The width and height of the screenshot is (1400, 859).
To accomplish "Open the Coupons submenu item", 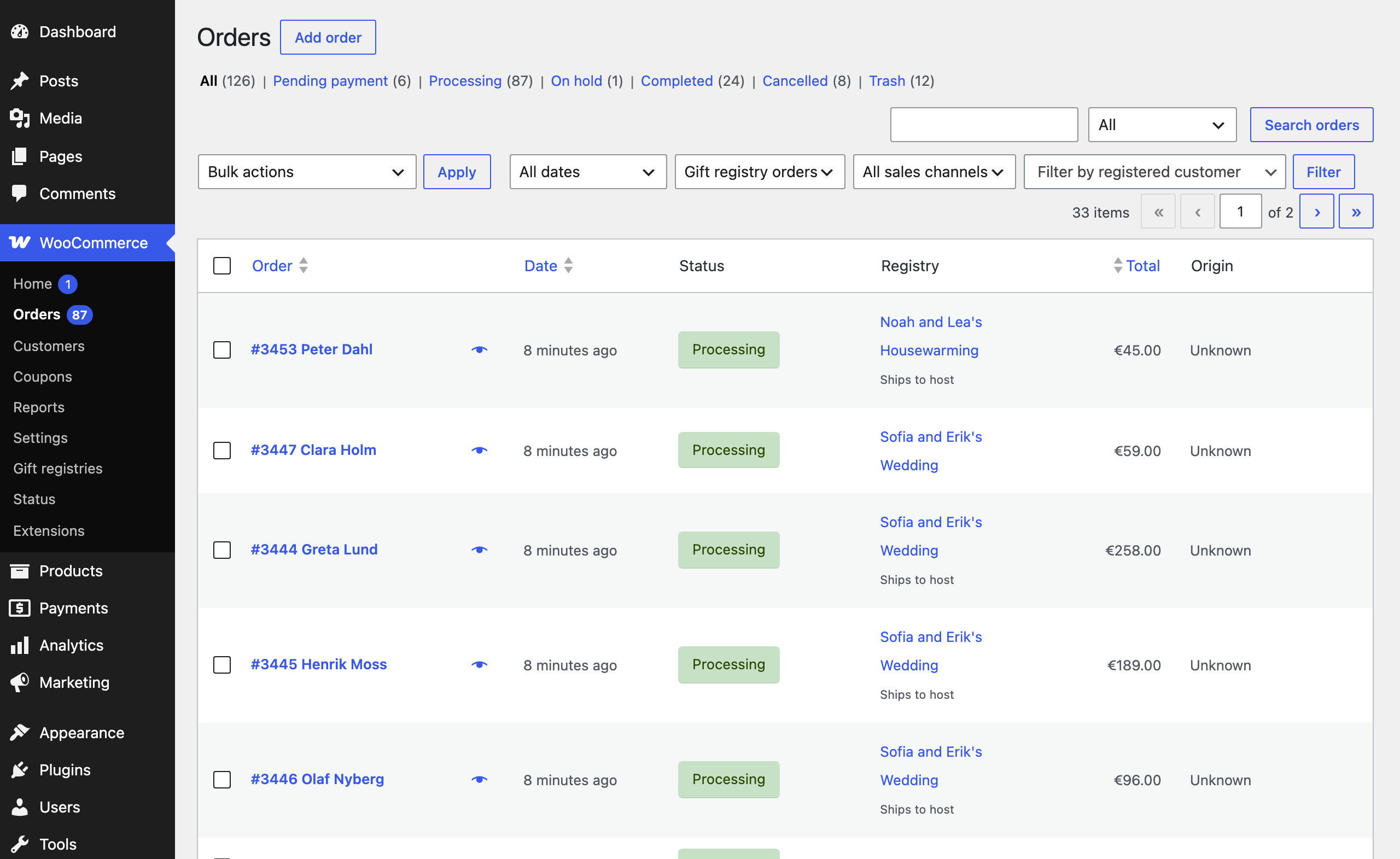I will click(x=43, y=377).
